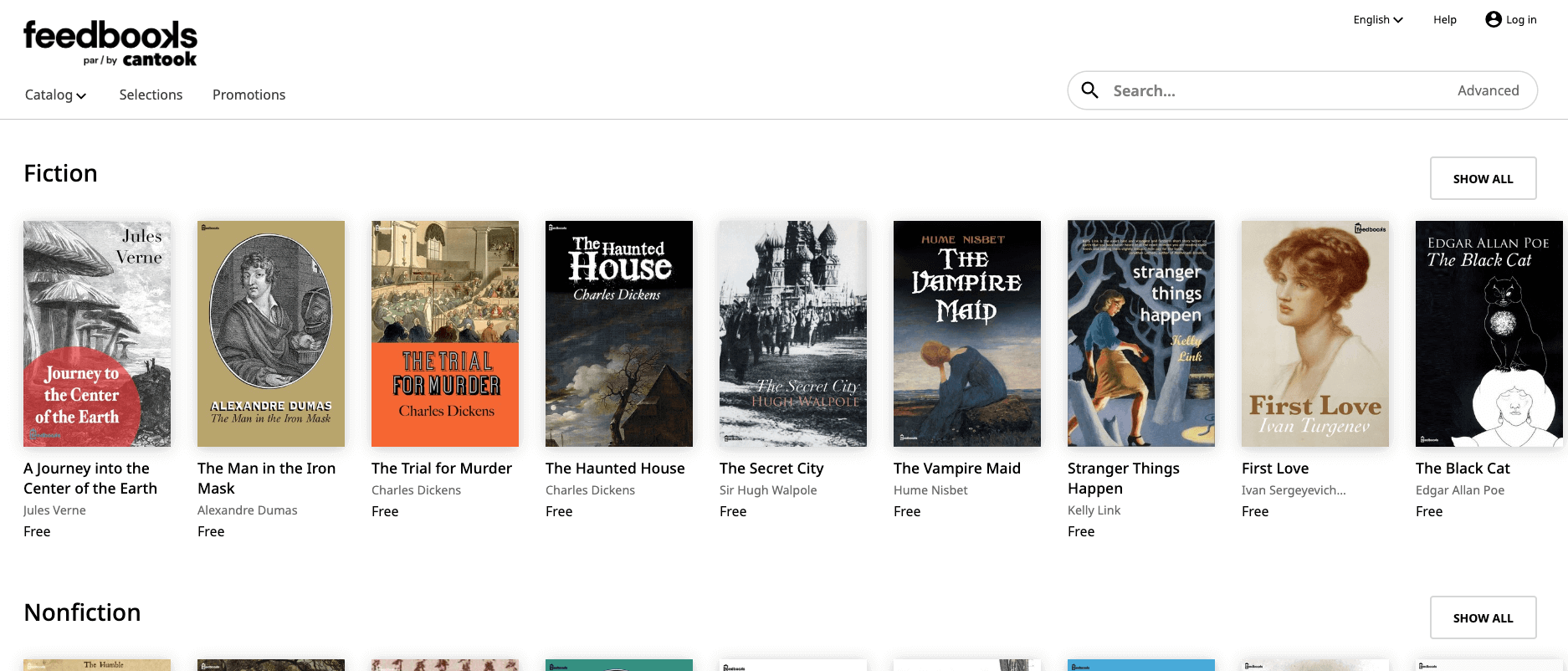Open The Haunted House cover
The width and height of the screenshot is (1568, 671).
pos(619,334)
